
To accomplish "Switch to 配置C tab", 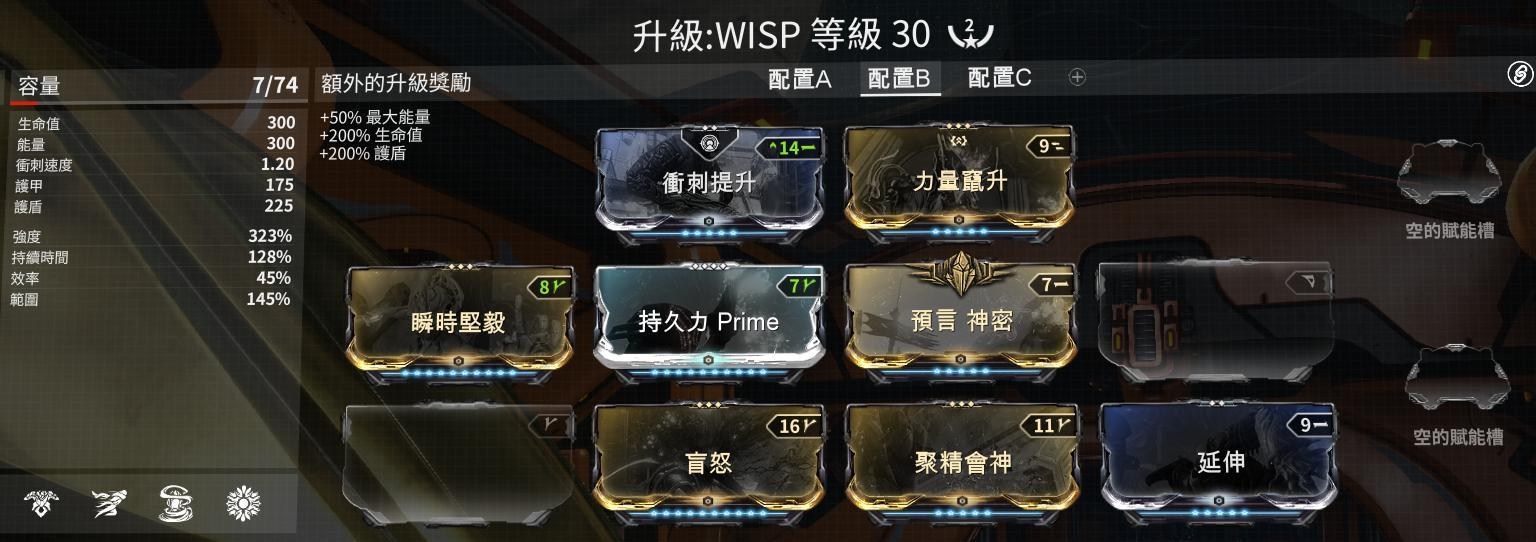I will pyautogui.click(x=999, y=78).
